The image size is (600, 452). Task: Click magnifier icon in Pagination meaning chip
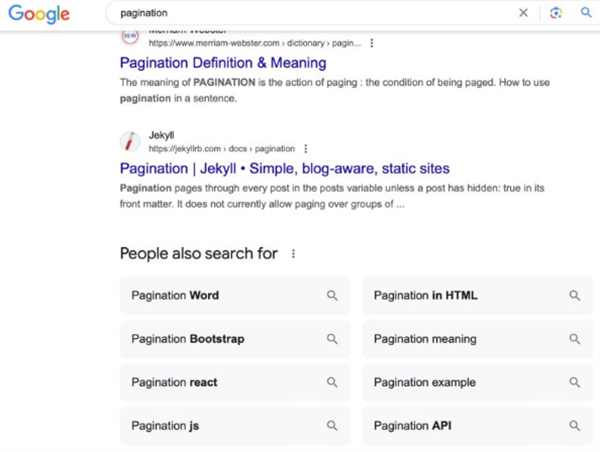[x=574, y=339]
